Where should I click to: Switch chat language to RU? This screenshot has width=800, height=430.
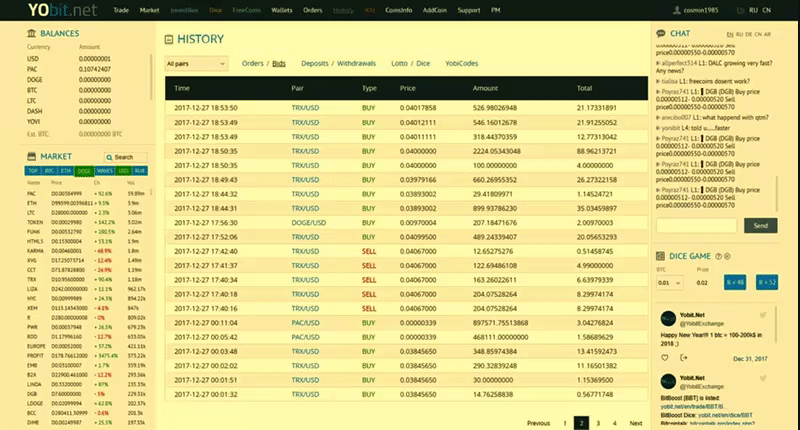click(739, 34)
